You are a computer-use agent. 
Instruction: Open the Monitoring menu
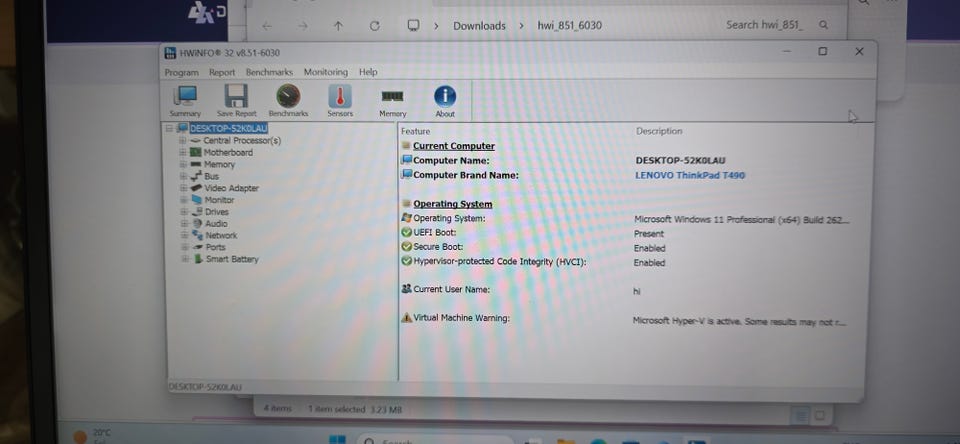(x=326, y=72)
